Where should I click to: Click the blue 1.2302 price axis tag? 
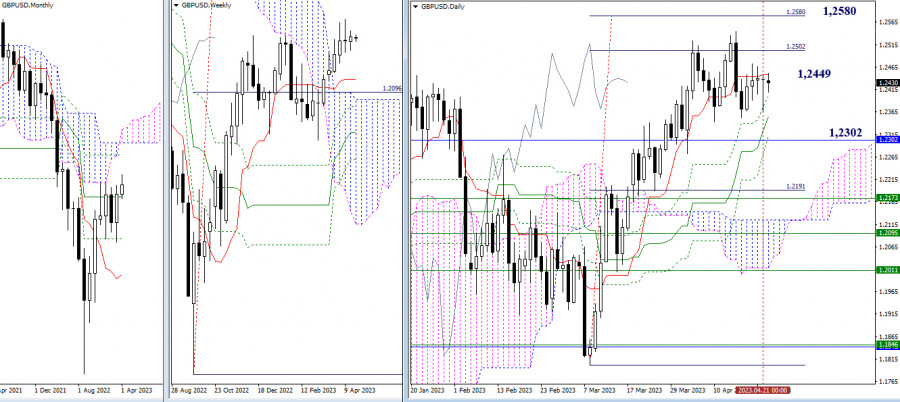pyautogui.click(x=888, y=140)
